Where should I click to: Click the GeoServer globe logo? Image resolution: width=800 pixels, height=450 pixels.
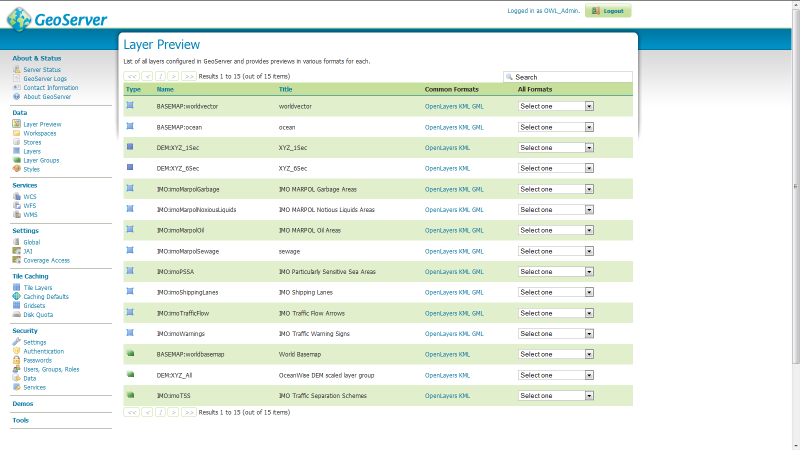coord(19,19)
